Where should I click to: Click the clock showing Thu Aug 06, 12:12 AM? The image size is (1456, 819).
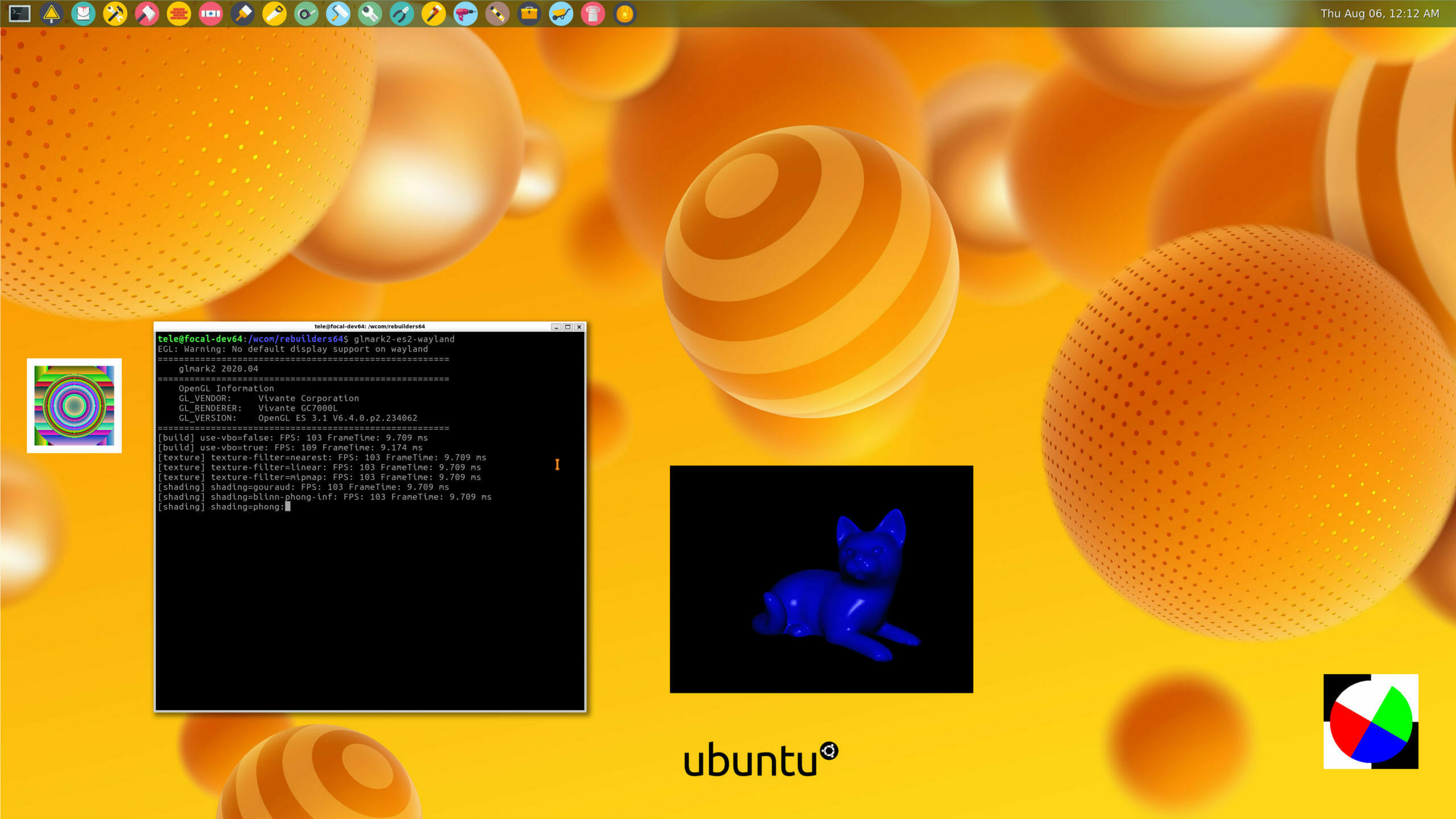click(1380, 14)
